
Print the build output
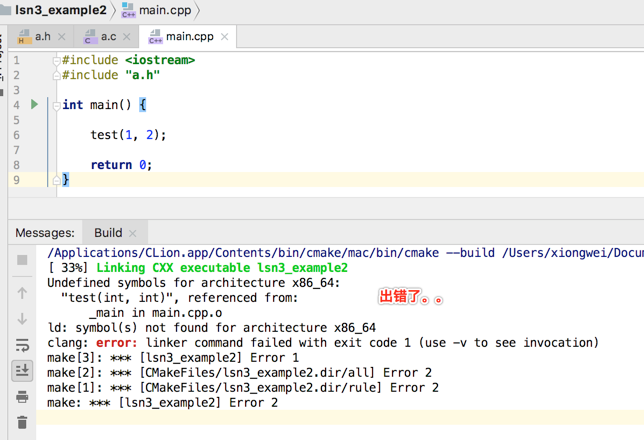(22, 397)
